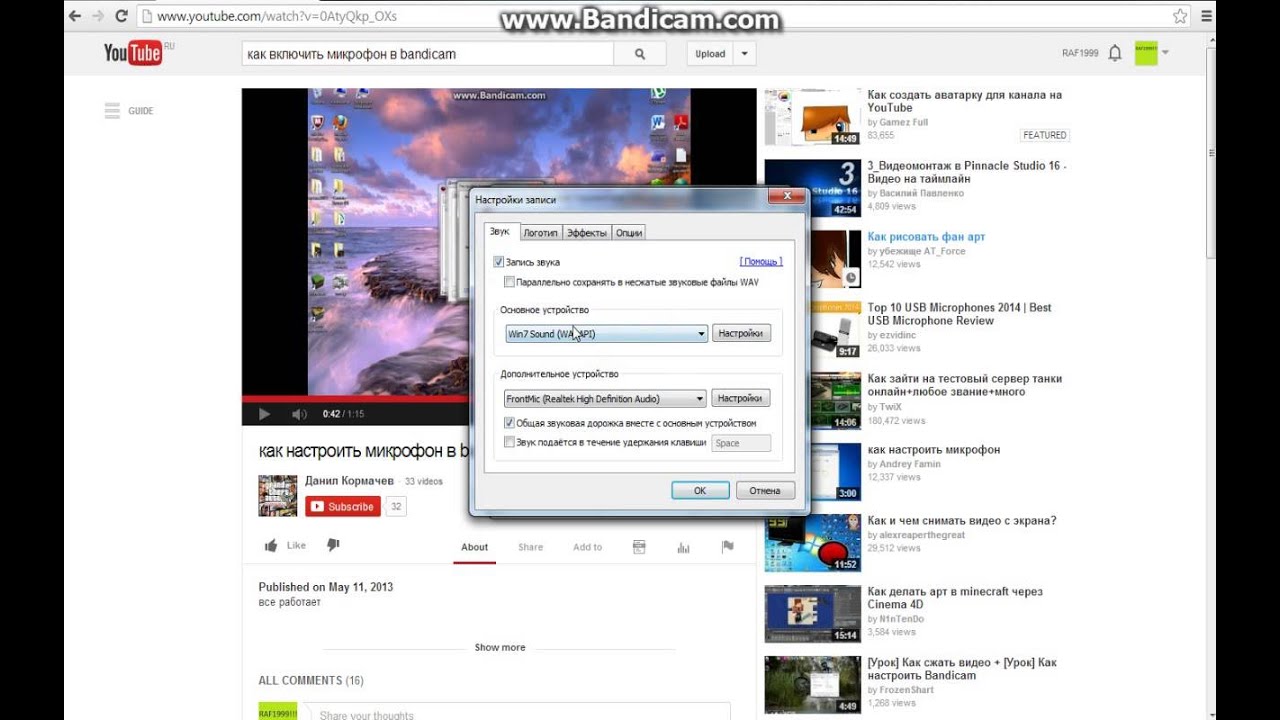This screenshot has height=720, width=1280.
Task: Expand the account menu arrow next to avatar
Action: click(x=1166, y=52)
